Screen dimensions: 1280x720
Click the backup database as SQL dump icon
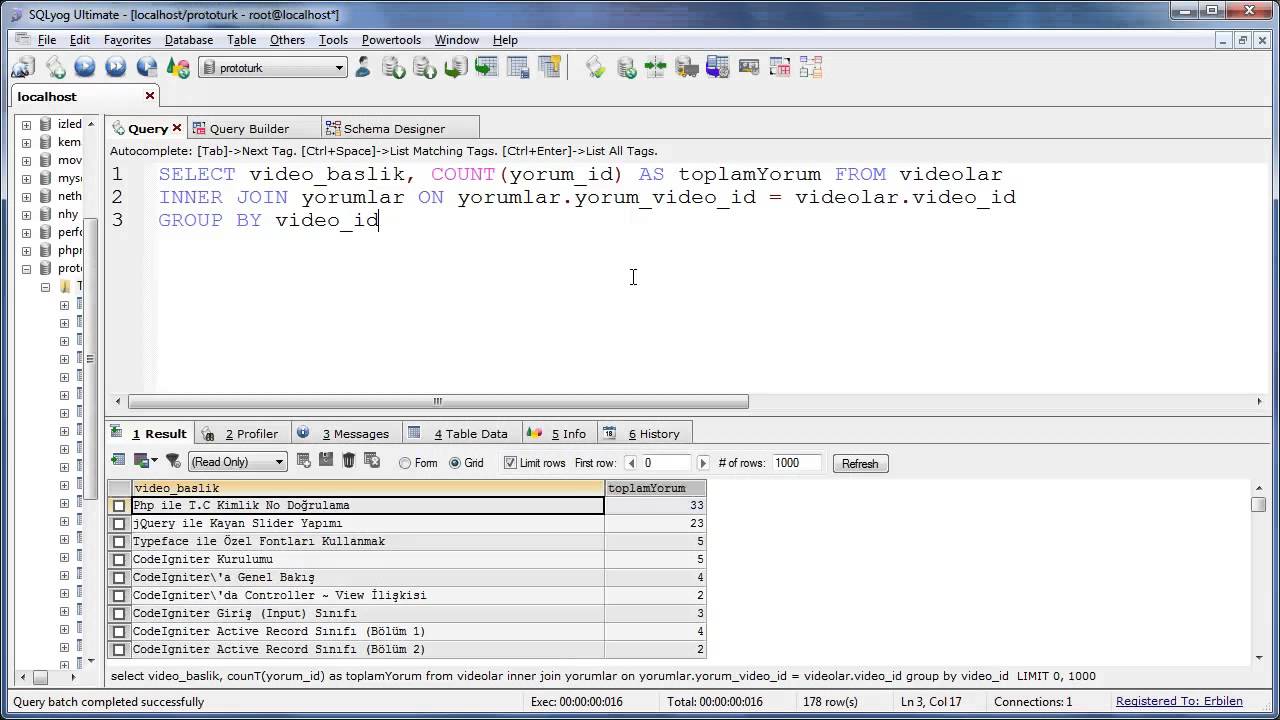tap(425, 67)
